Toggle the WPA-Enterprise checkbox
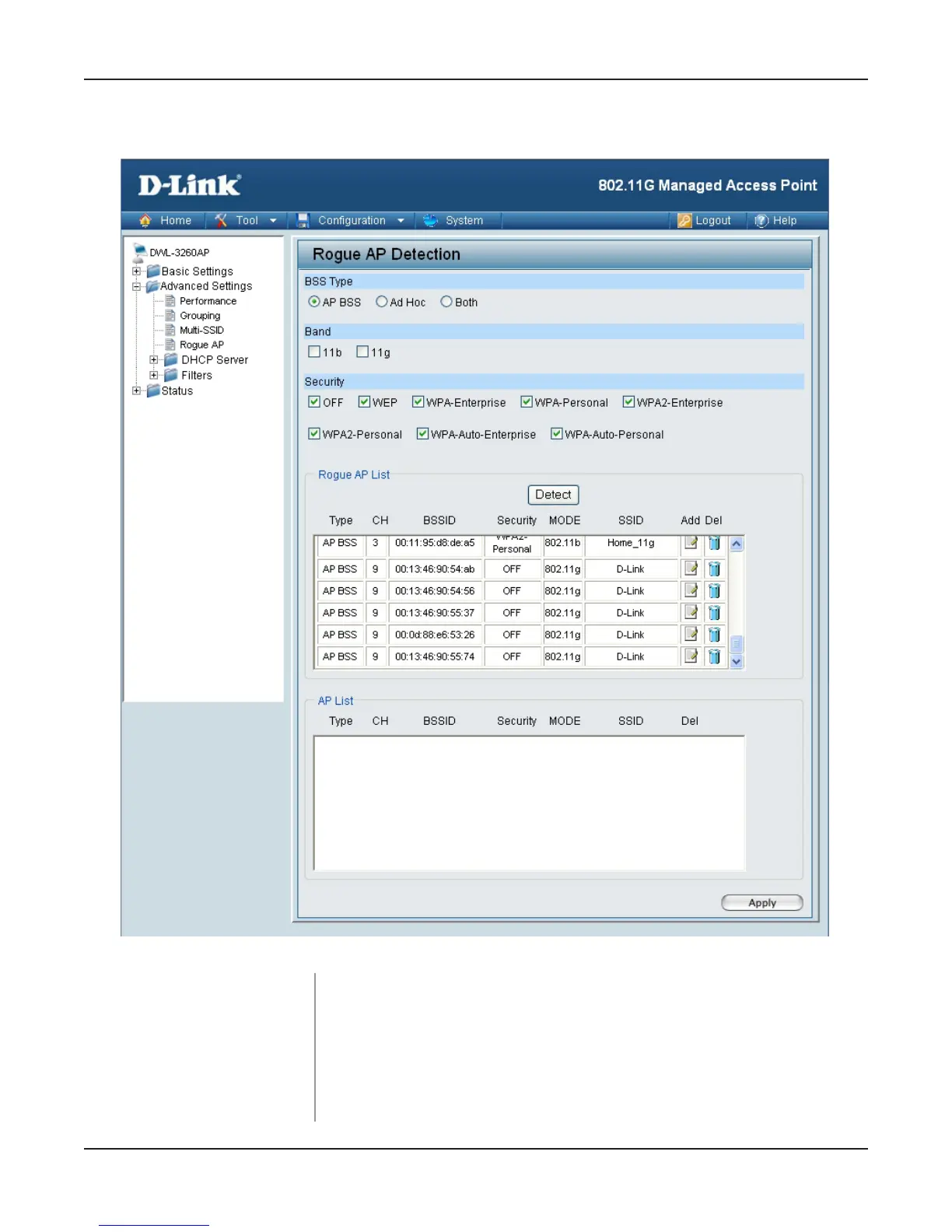Viewport: 952px width, 1232px height. tap(418, 402)
